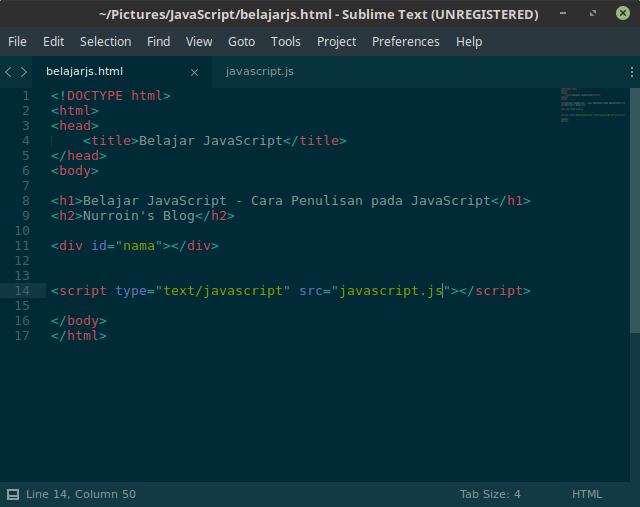Click the id="nama" attribute value
Image resolution: width=640 pixels, height=507 pixels.
tap(139, 246)
